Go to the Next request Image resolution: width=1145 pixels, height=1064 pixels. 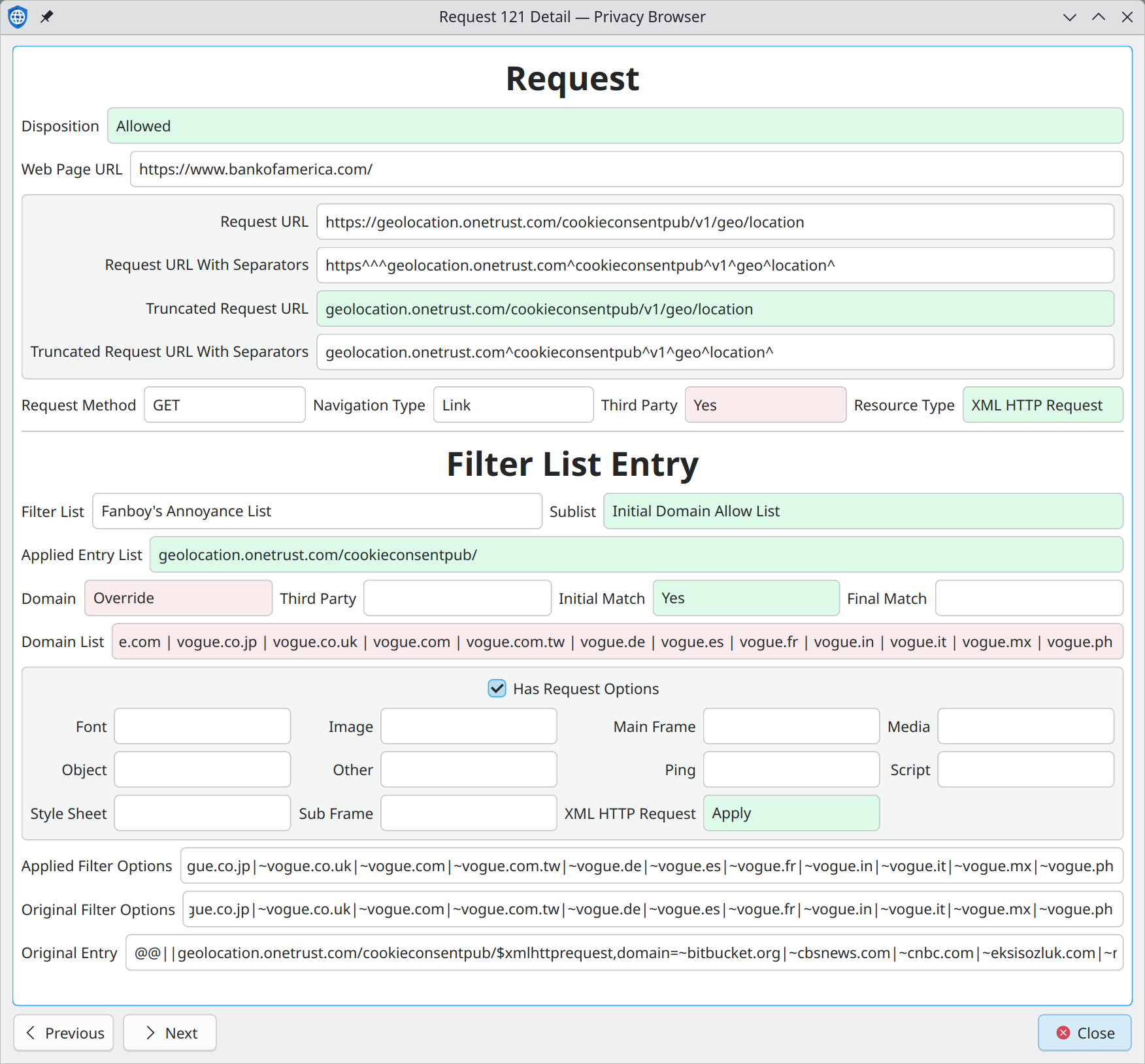[170, 1033]
